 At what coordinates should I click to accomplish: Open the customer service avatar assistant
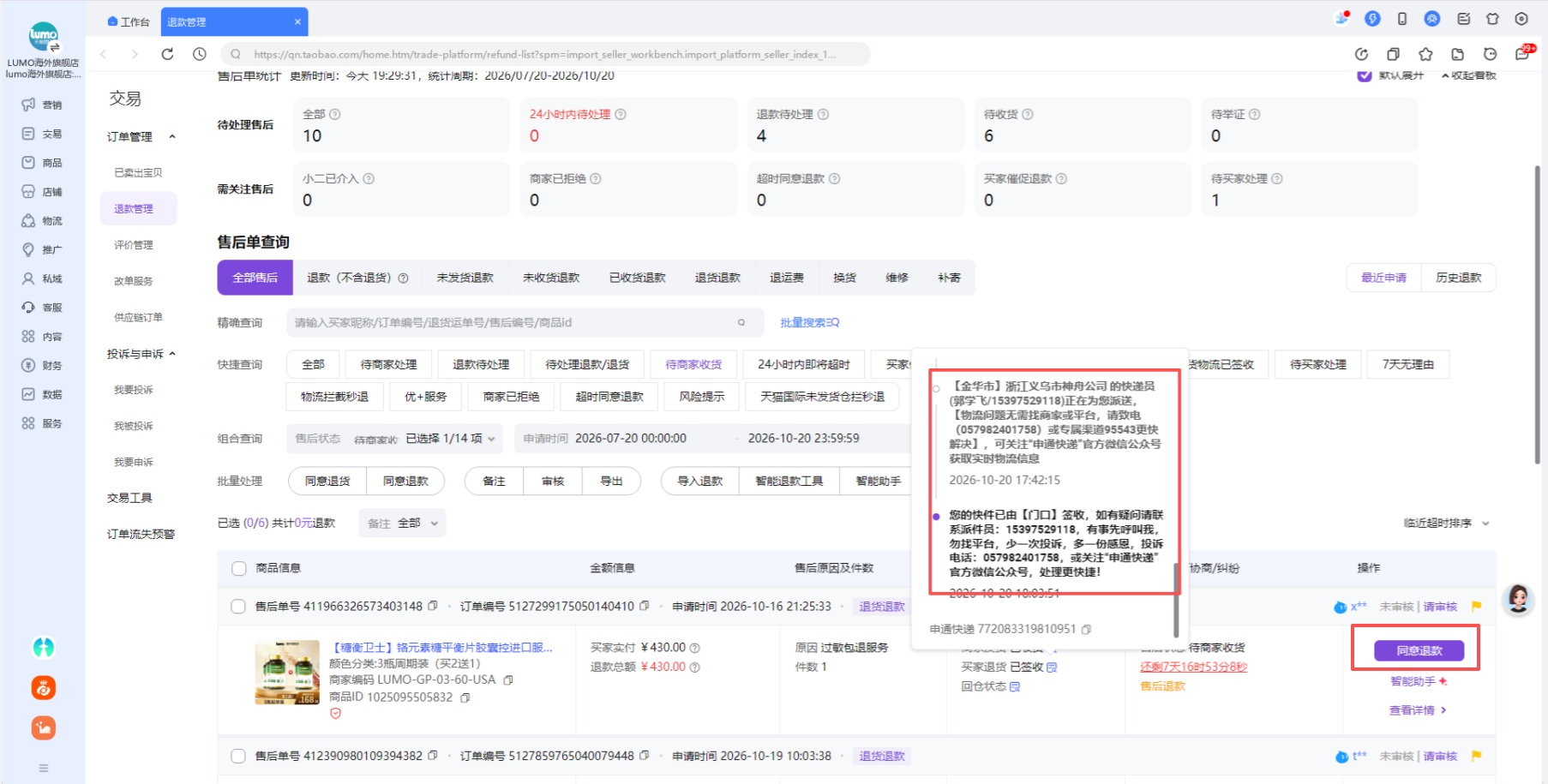(1518, 599)
